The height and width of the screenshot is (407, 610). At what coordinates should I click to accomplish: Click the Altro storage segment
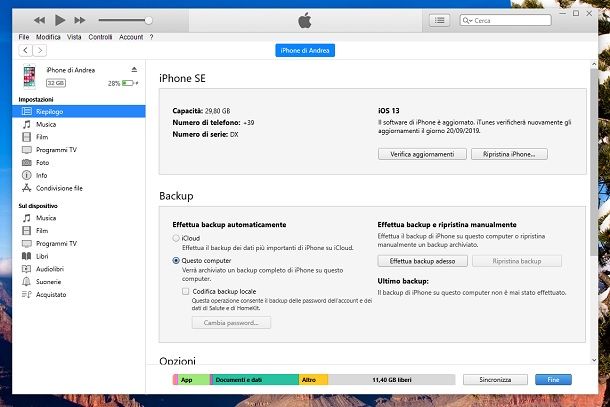[x=313, y=380]
